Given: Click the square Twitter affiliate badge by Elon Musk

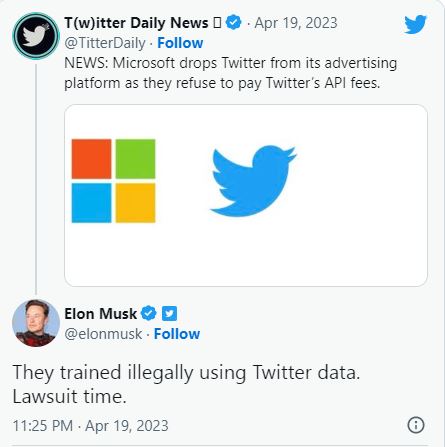Looking at the screenshot, I should [169, 314].
